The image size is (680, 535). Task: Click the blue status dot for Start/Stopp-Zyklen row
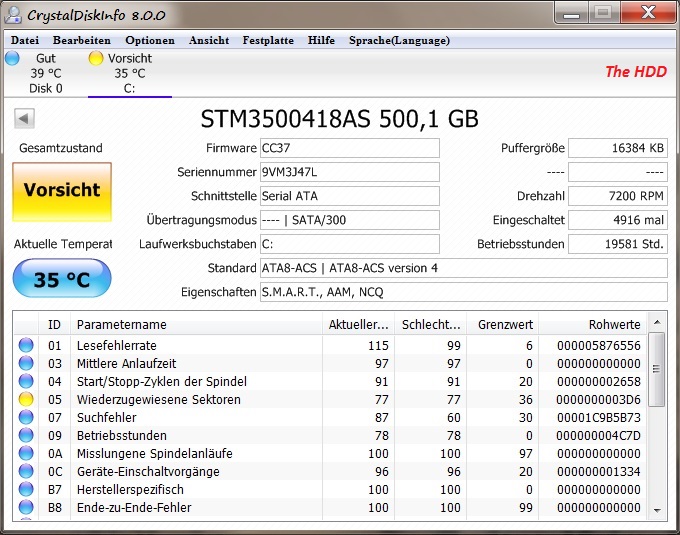26,381
